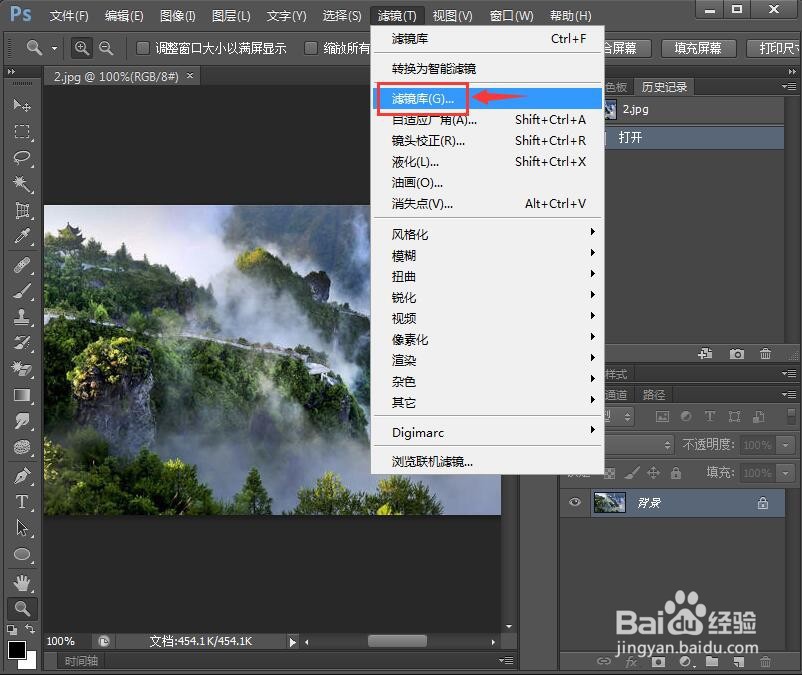
Task: Select the History Brush tool
Action: [x=21, y=342]
